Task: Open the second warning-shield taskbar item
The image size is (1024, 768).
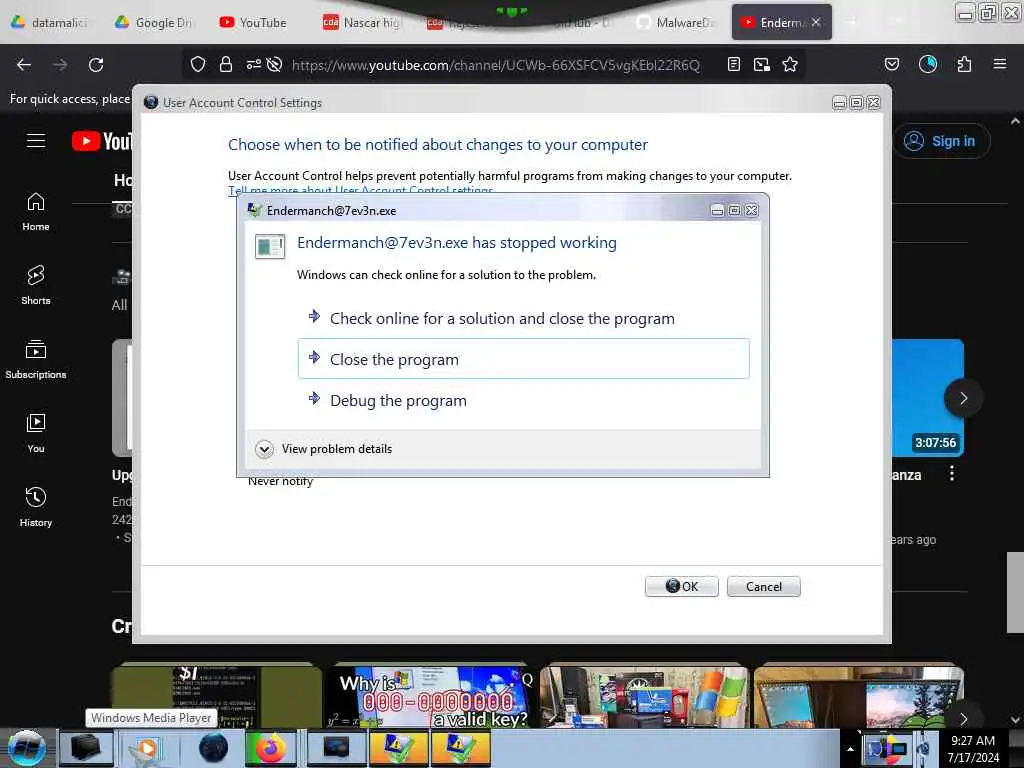Action: tap(460, 748)
